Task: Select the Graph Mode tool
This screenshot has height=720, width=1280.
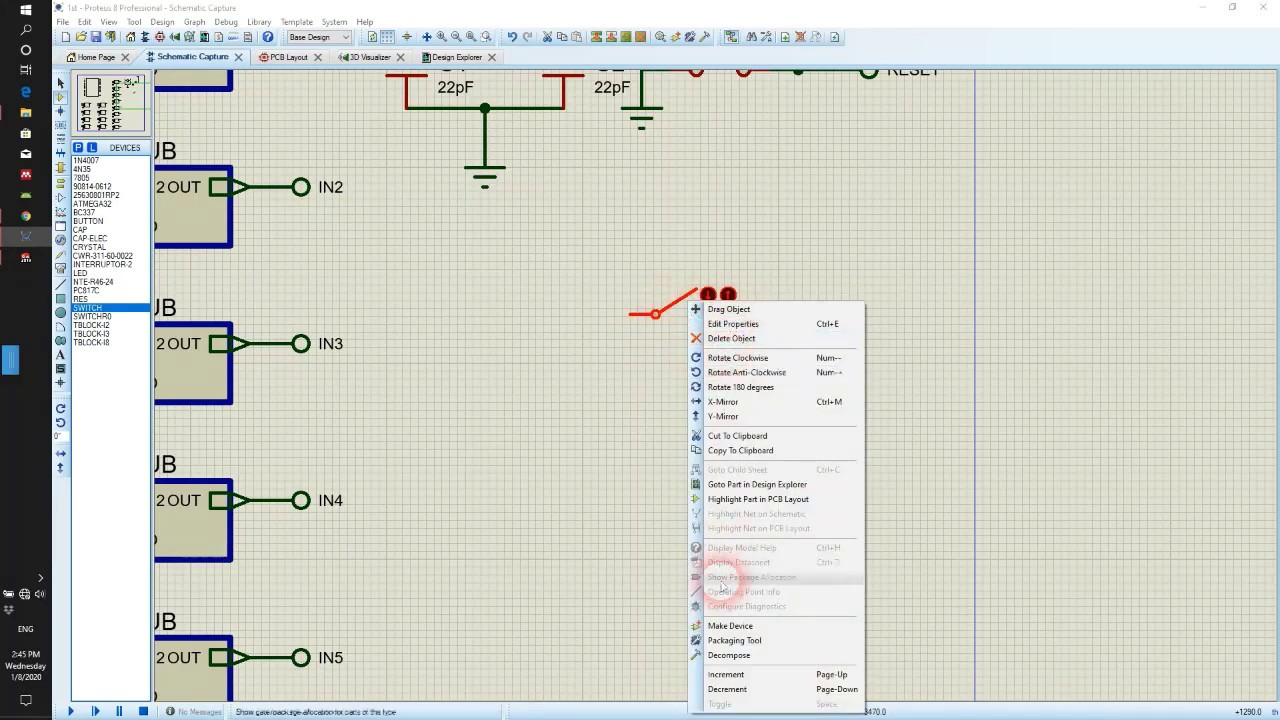Action: [61, 211]
